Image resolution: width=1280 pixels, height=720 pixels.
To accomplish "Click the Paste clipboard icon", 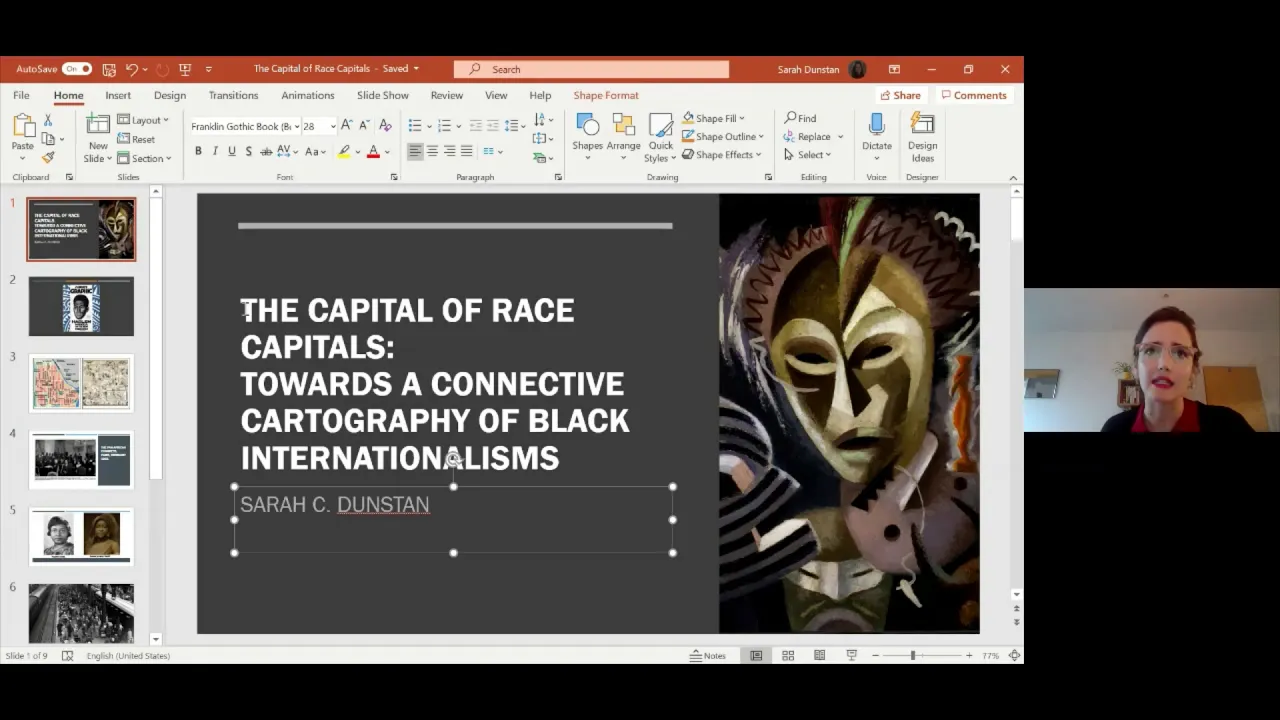I will 22,127.
